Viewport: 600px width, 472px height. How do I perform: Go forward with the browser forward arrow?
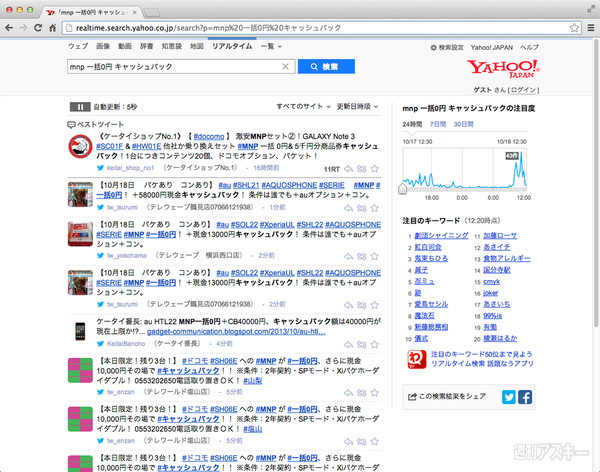(x=23, y=28)
